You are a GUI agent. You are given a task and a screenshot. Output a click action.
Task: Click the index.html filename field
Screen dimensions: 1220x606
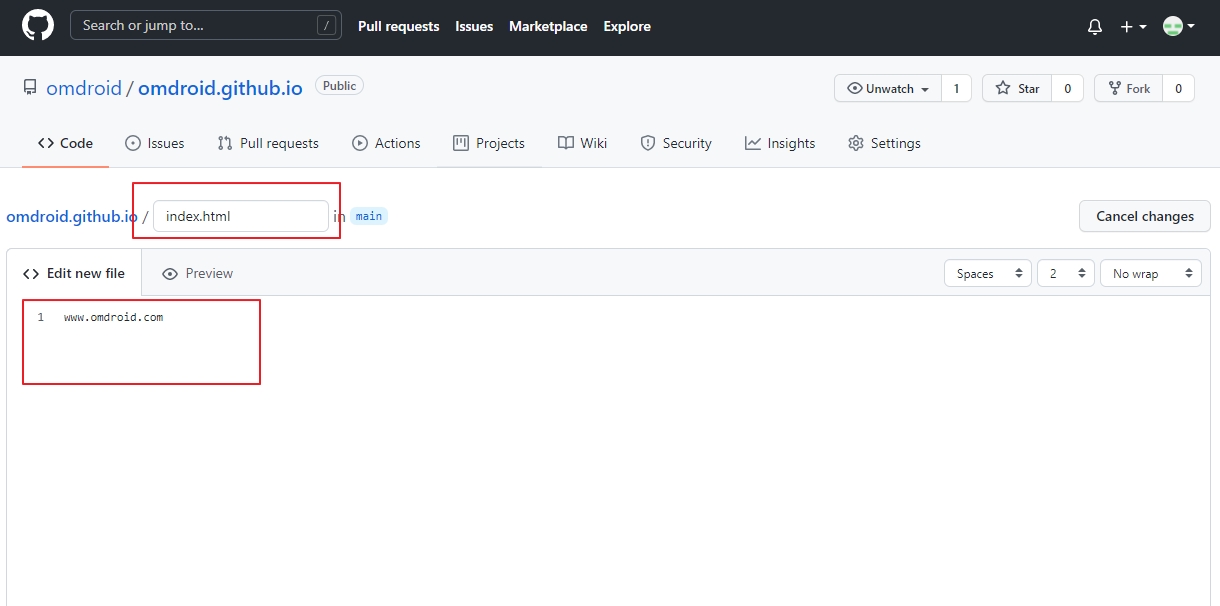tap(241, 216)
